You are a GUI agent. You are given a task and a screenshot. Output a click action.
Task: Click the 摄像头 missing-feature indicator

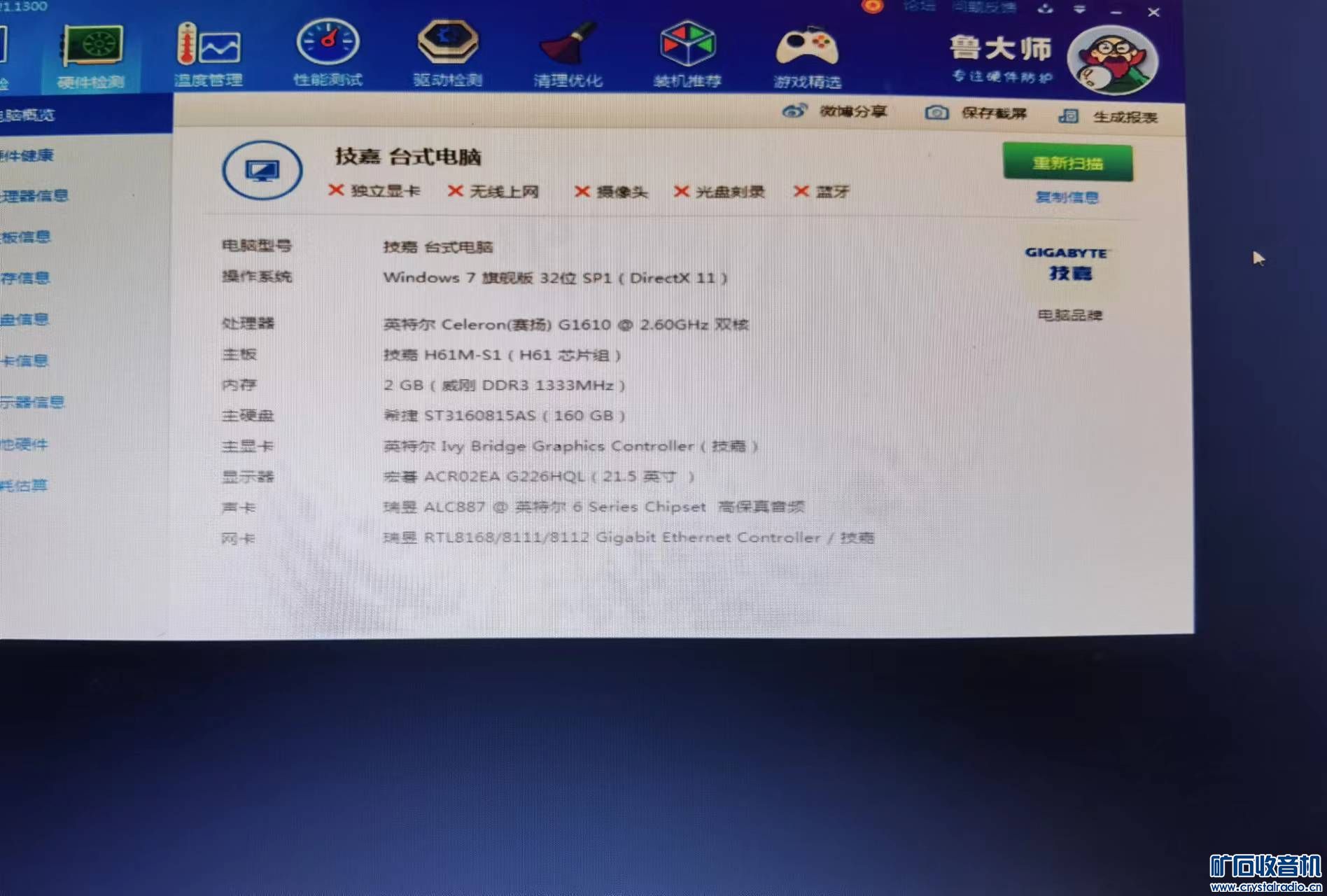(611, 191)
